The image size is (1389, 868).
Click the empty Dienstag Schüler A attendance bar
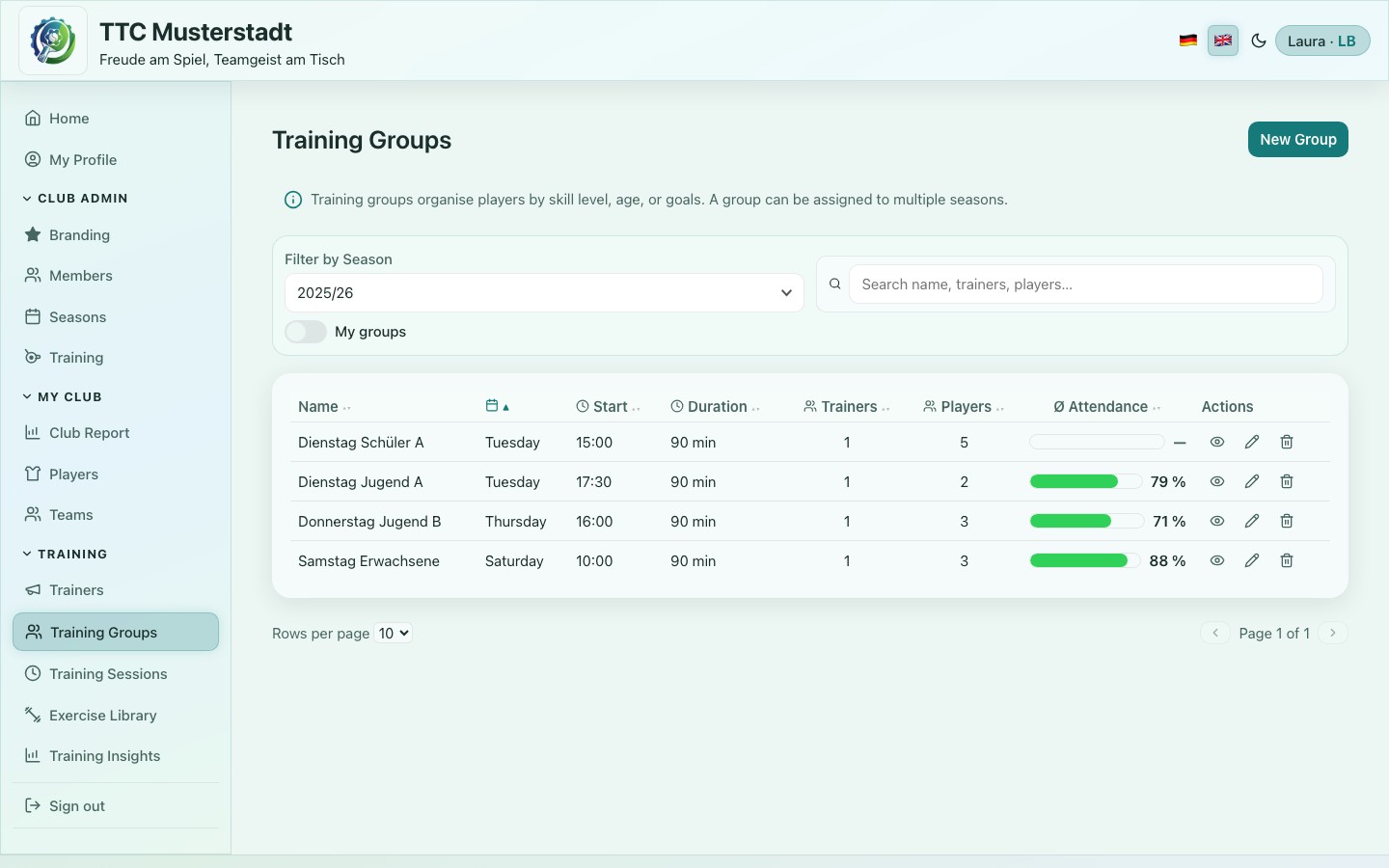pyautogui.click(x=1097, y=442)
